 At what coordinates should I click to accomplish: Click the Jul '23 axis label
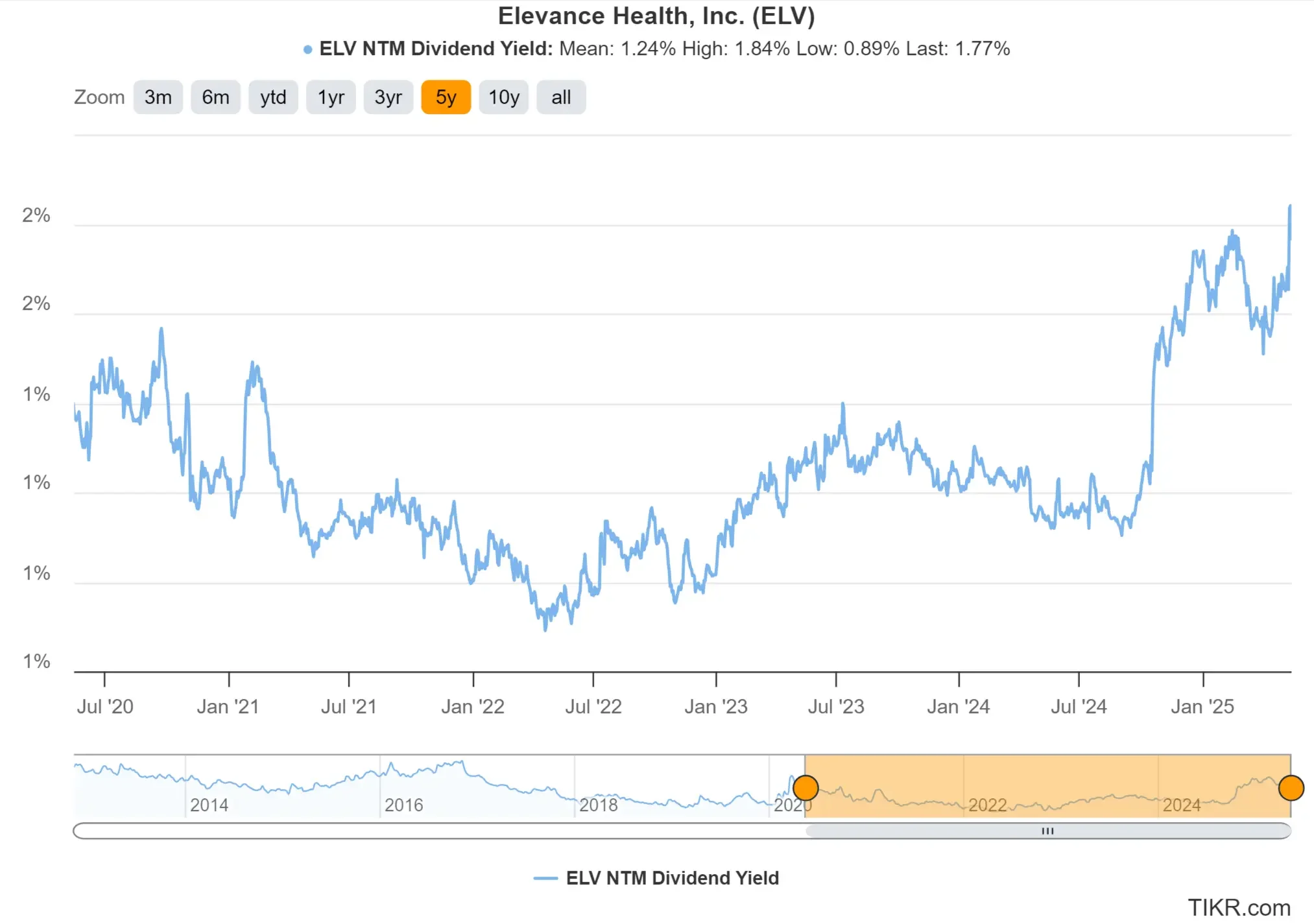click(836, 706)
